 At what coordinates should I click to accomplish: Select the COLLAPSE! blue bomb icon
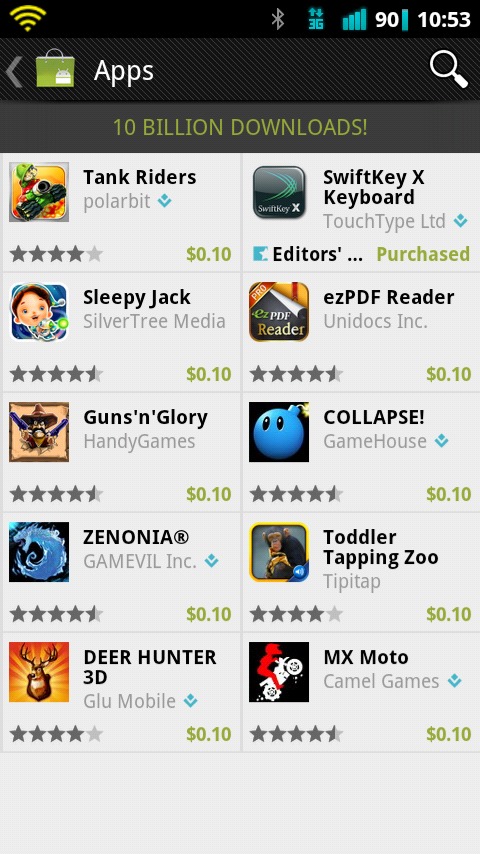[x=279, y=432]
